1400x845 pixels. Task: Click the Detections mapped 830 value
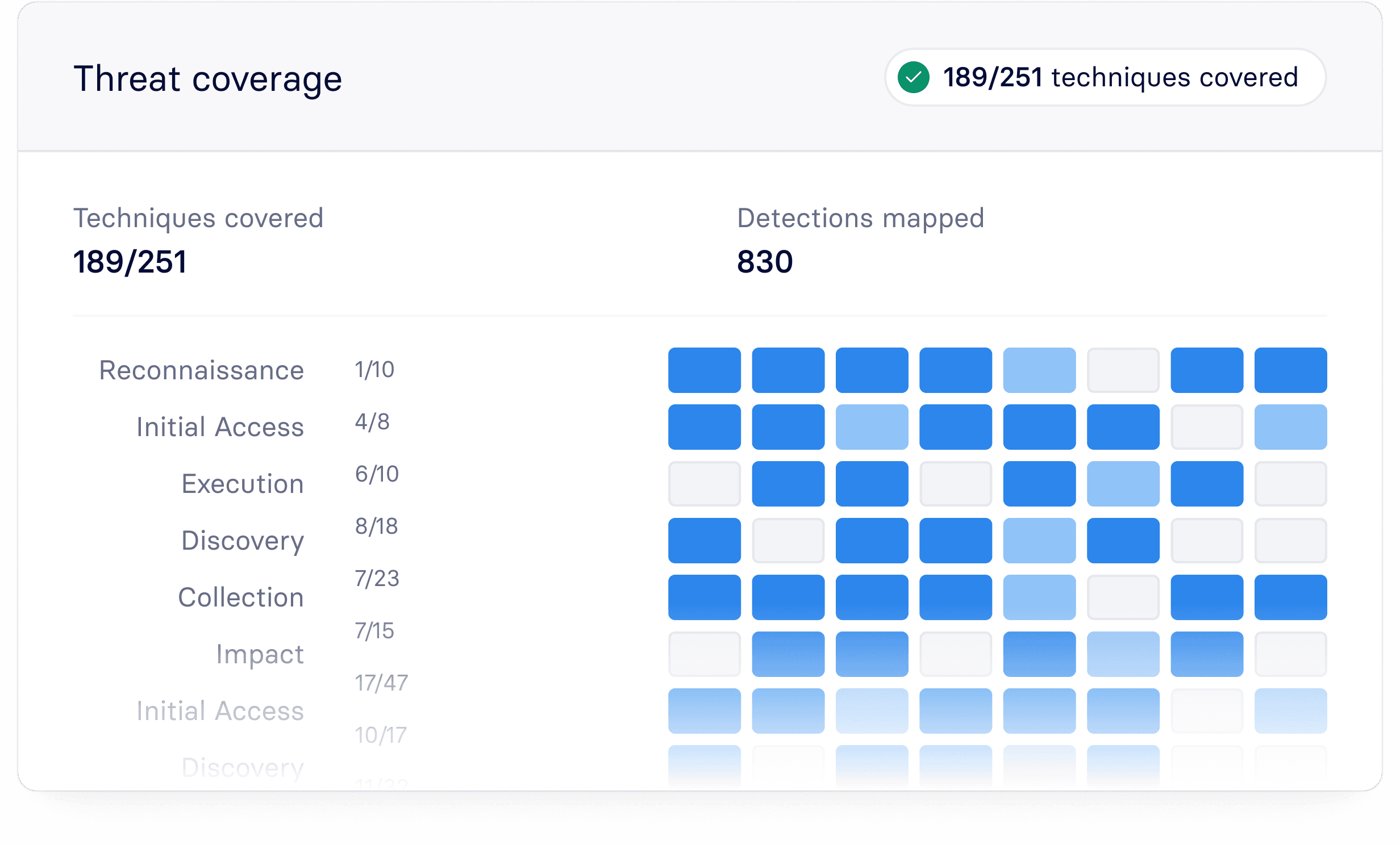[x=765, y=262]
